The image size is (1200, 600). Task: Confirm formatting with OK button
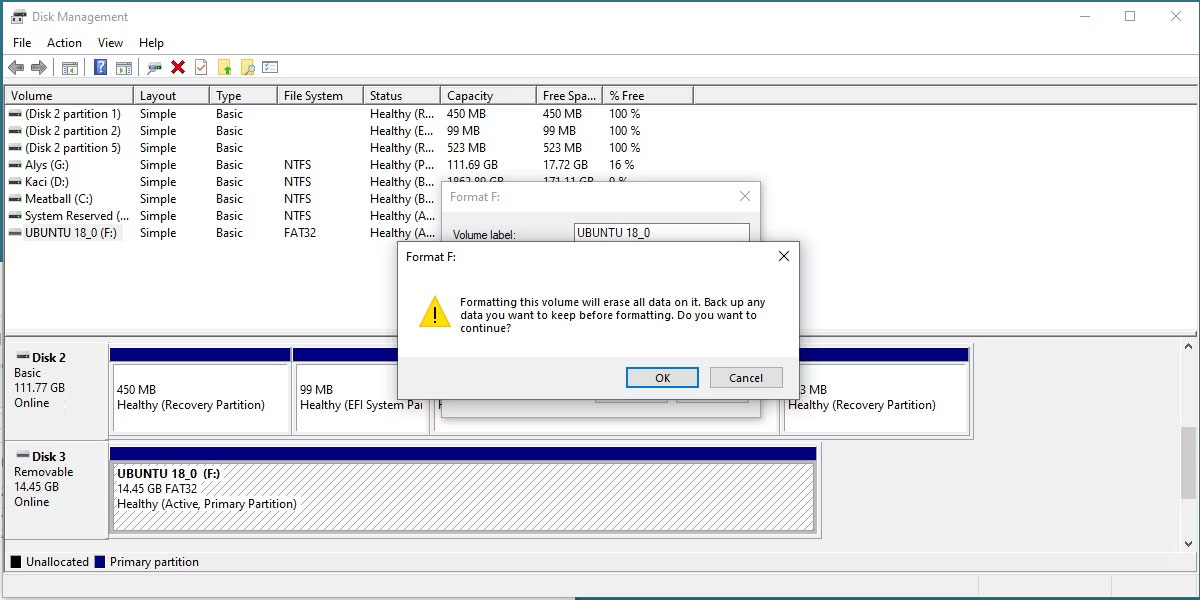coord(662,378)
